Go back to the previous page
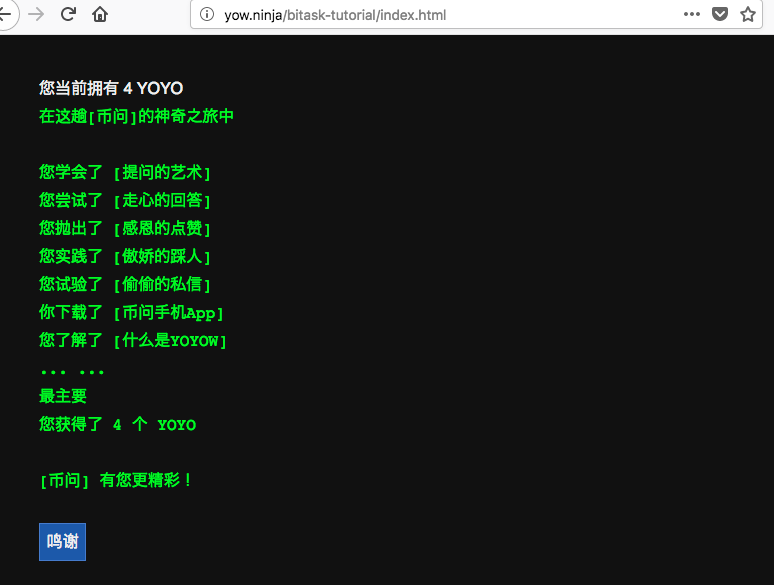 5,14
